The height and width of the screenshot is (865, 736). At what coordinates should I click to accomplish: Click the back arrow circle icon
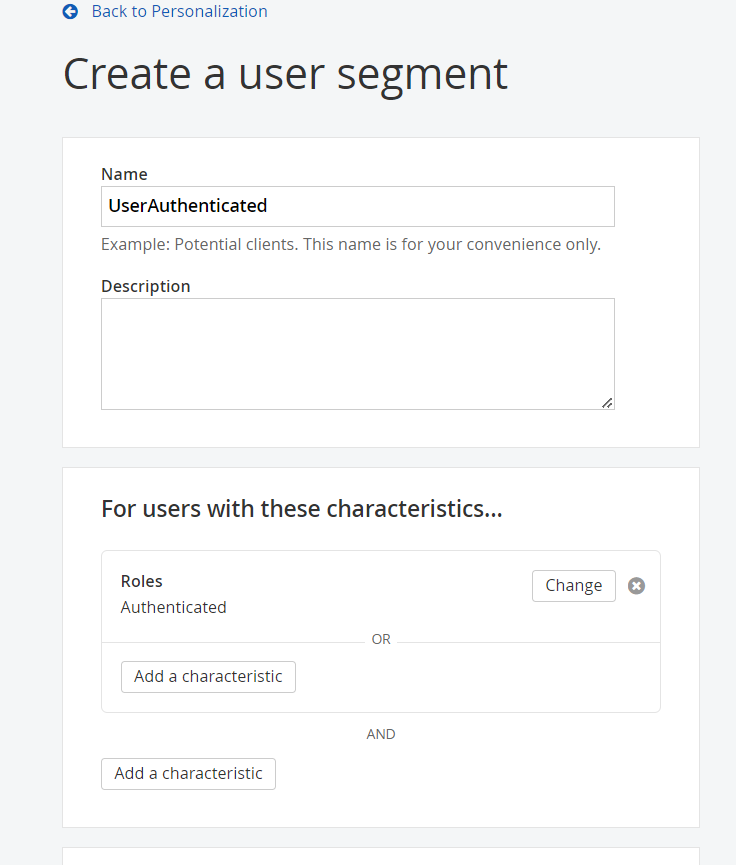pos(70,12)
